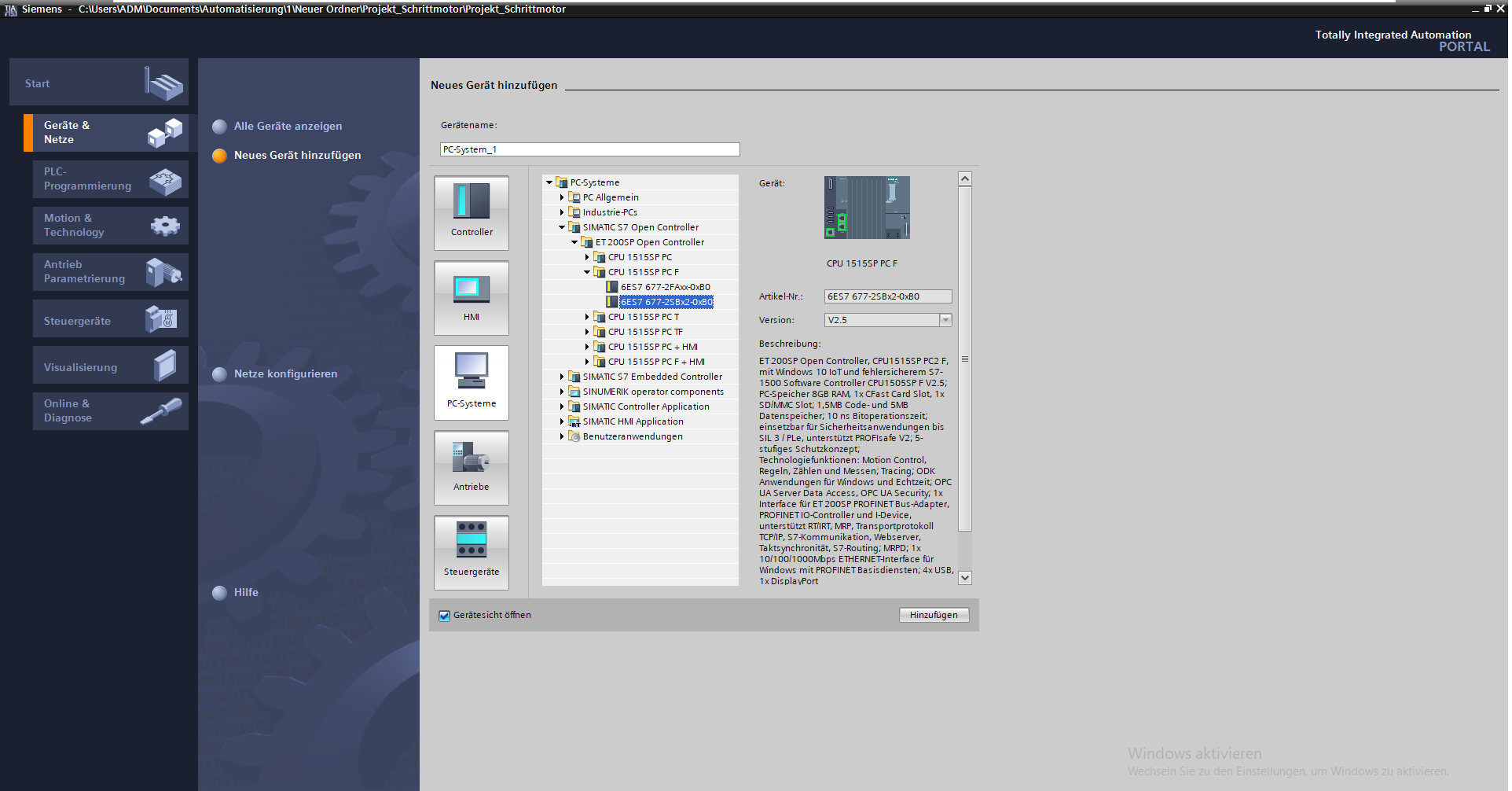Screen dimensions: 1512x791
Task: Select the Alle Geräte anzeigen option
Action: tap(288, 127)
